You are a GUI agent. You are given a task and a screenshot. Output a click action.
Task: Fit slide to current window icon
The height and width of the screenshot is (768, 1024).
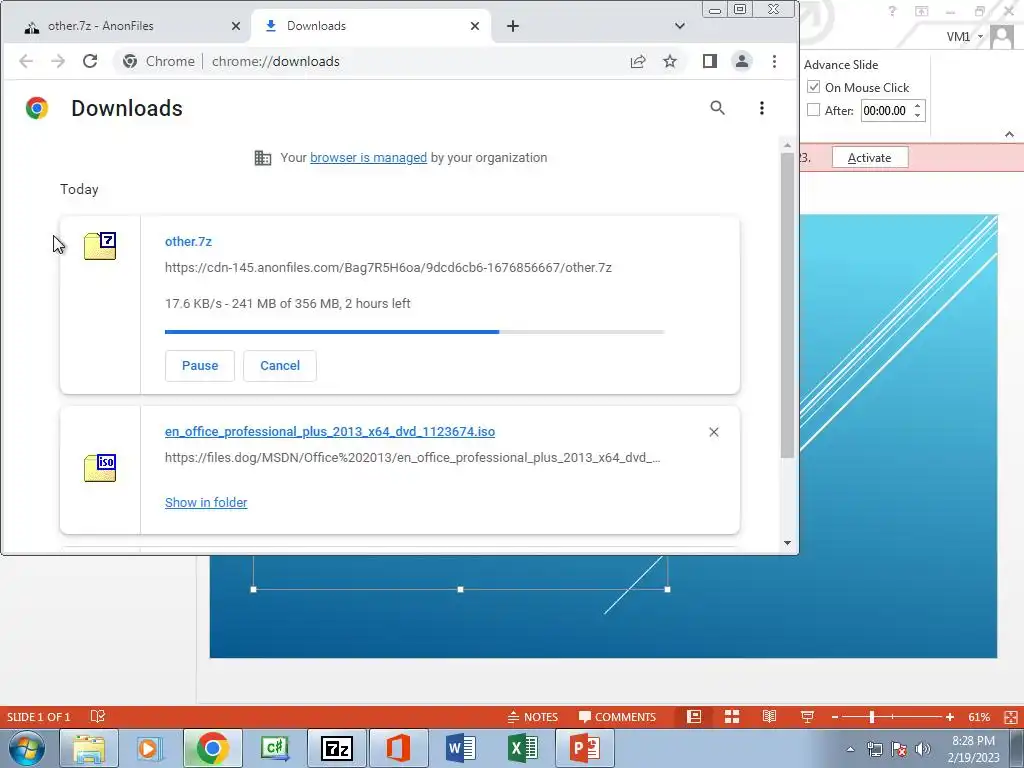1011,717
